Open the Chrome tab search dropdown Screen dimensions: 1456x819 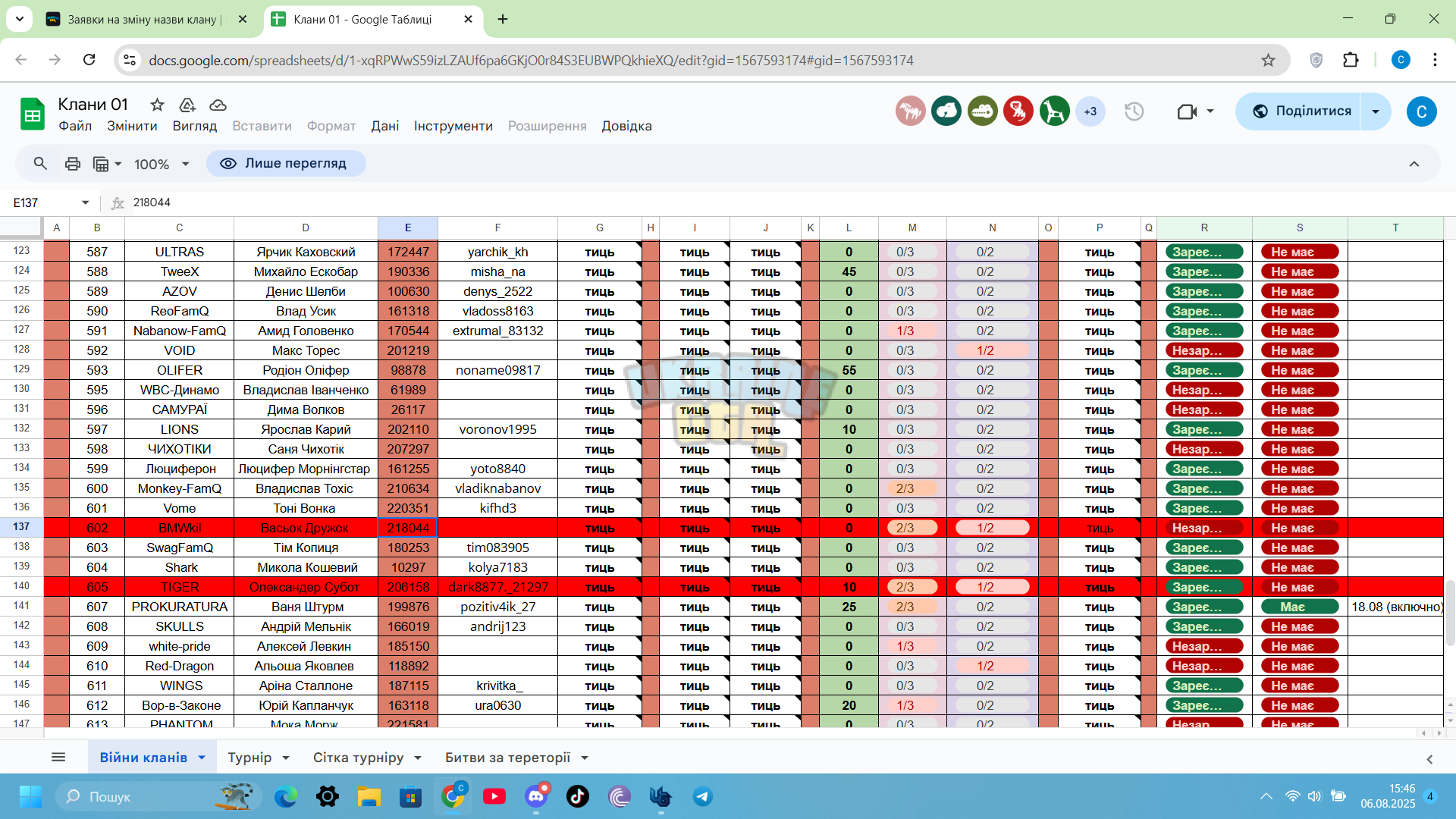point(19,19)
